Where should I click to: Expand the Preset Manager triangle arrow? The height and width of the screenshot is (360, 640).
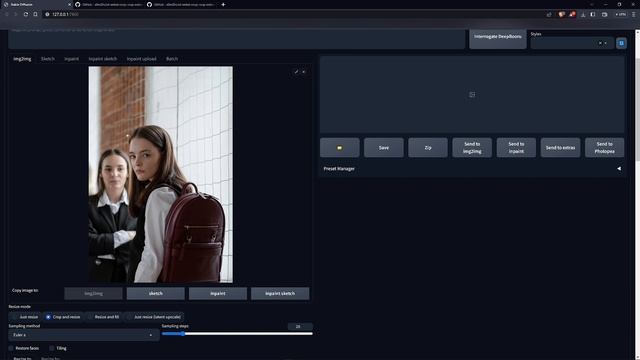pyautogui.click(x=619, y=169)
